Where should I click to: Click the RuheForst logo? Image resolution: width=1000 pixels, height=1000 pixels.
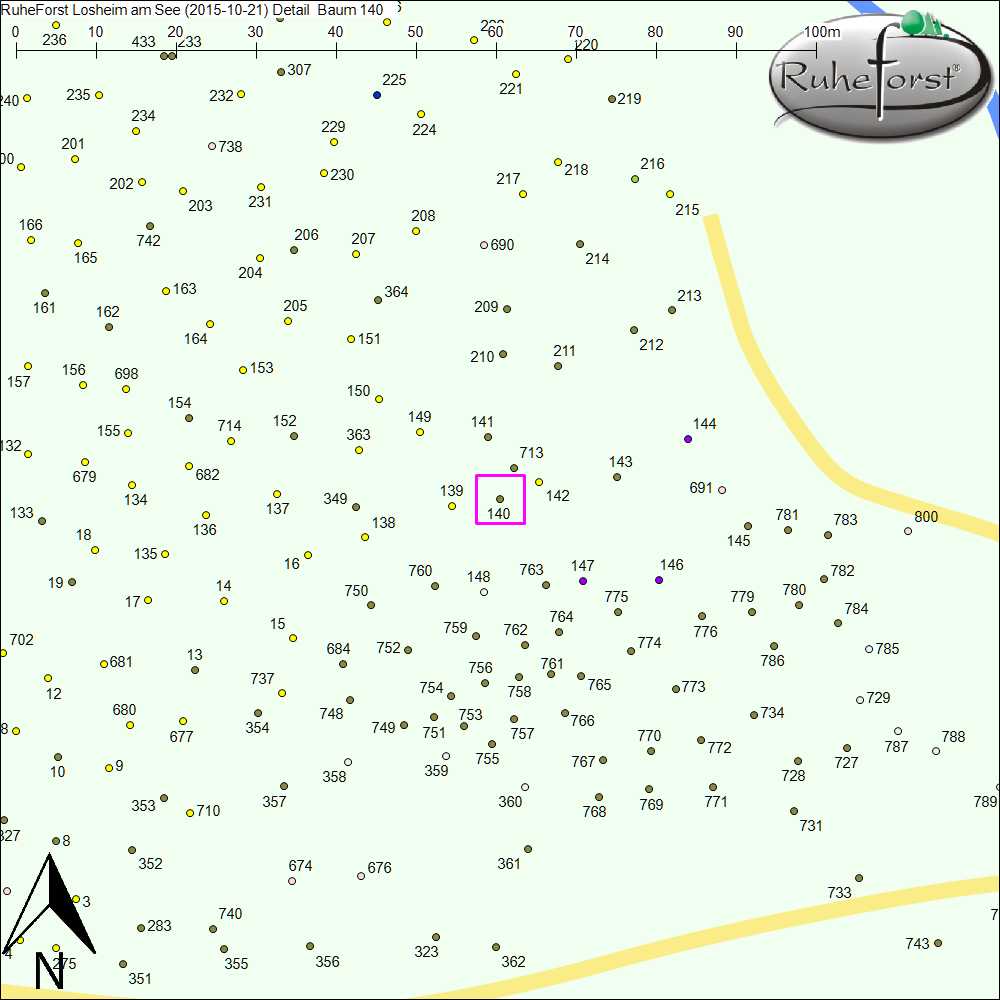coord(879,75)
